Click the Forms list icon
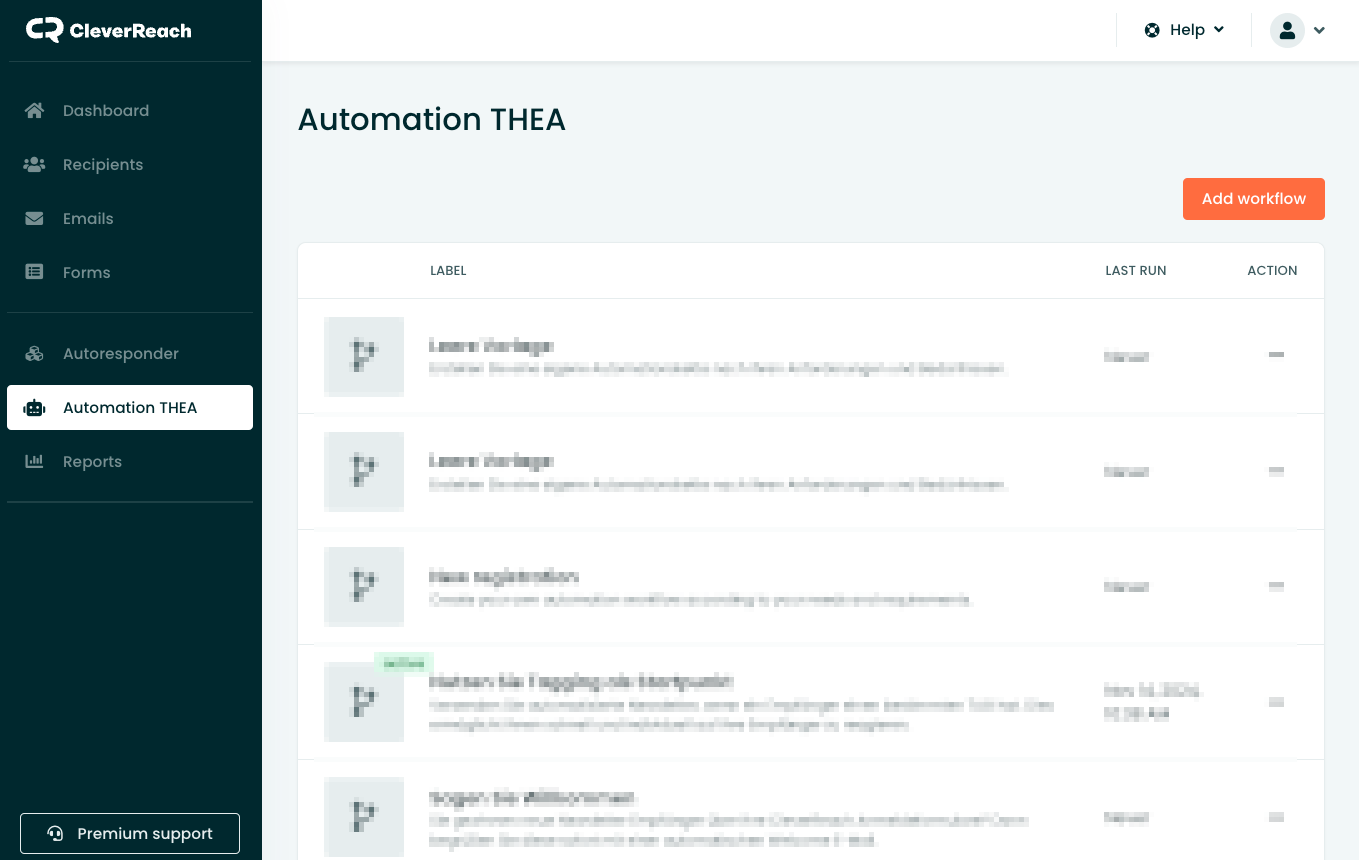This screenshot has width=1359, height=860. click(x=34, y=273)
